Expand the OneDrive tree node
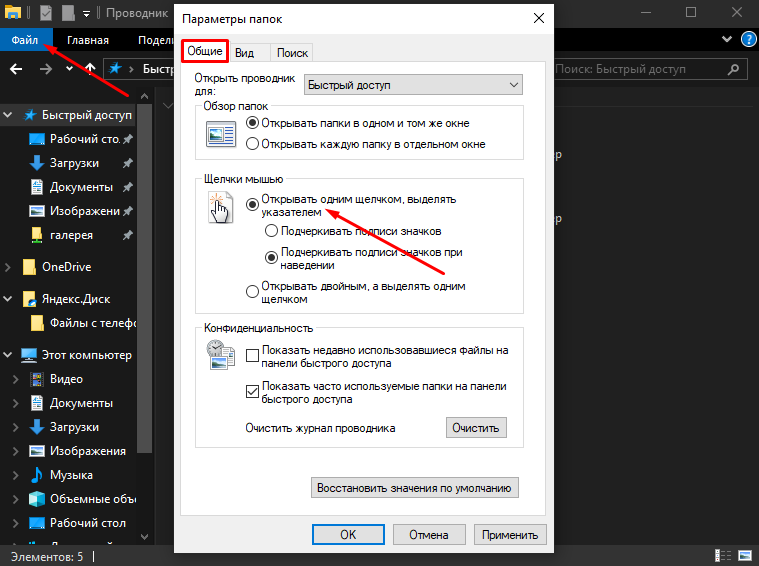 (x=8, y=267)
